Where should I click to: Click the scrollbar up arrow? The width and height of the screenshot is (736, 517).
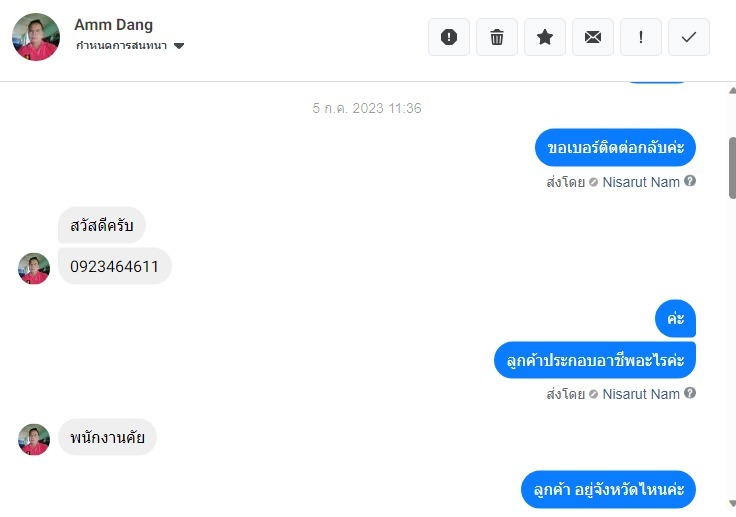[x=732, y=91]
